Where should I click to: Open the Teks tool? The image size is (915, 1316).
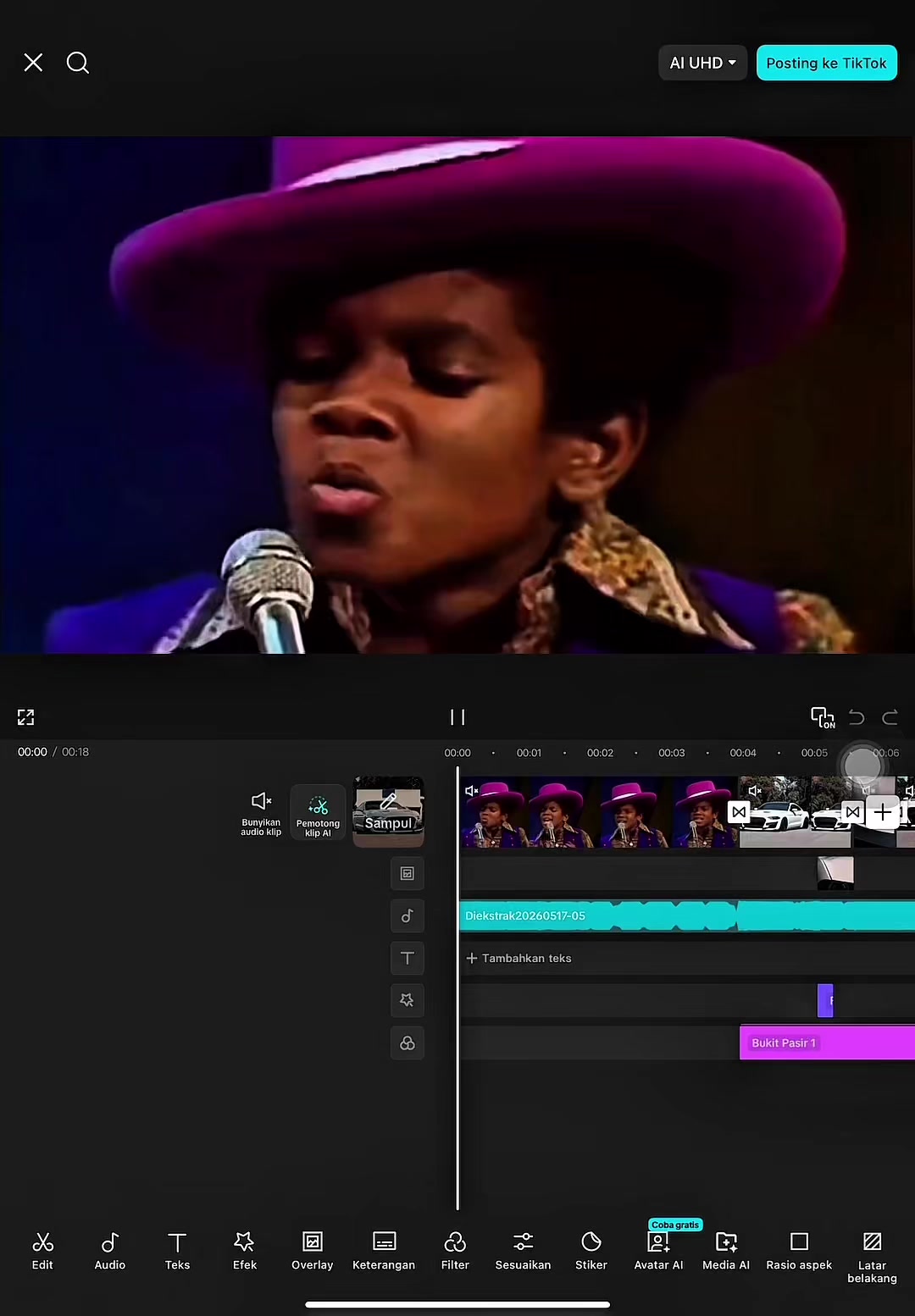pos(177,1252)
